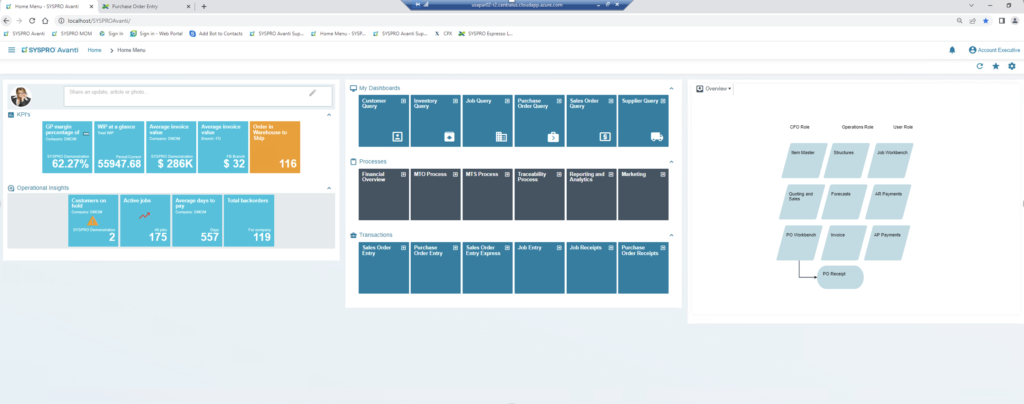
Task: Click the corner icon on the MTS Process tile
Action: (507, 174)
